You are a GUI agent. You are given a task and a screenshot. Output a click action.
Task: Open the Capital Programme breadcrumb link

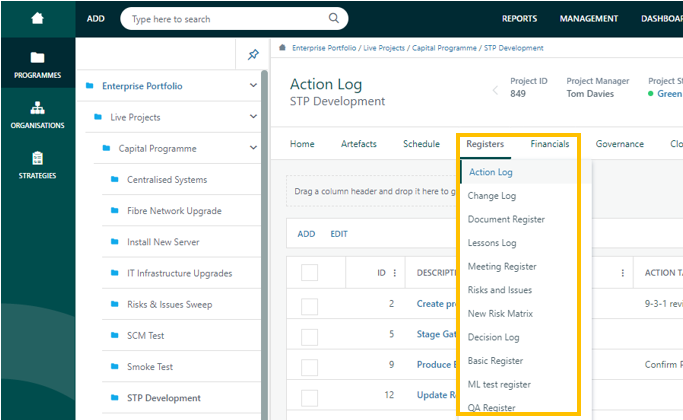point(444,48)
